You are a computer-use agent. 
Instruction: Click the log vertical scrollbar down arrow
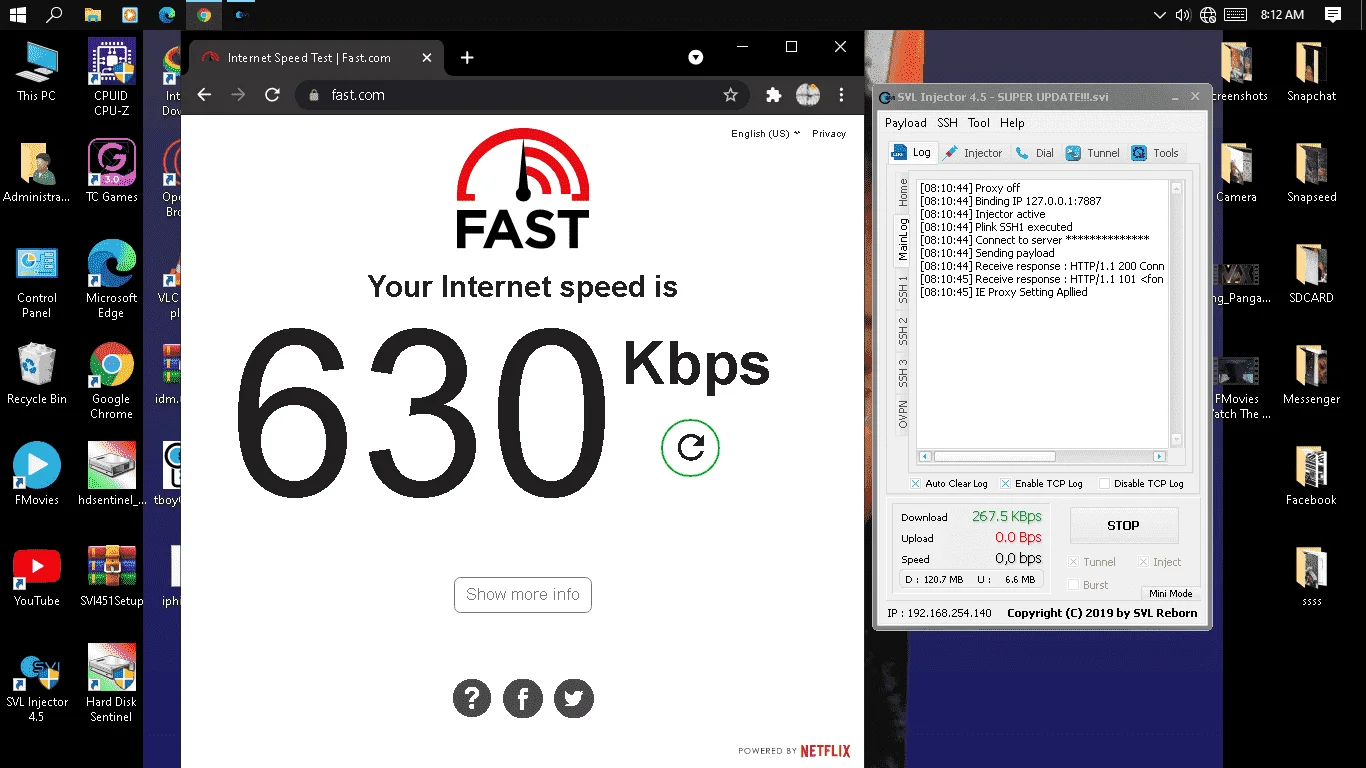click(x=1176, y=439)
